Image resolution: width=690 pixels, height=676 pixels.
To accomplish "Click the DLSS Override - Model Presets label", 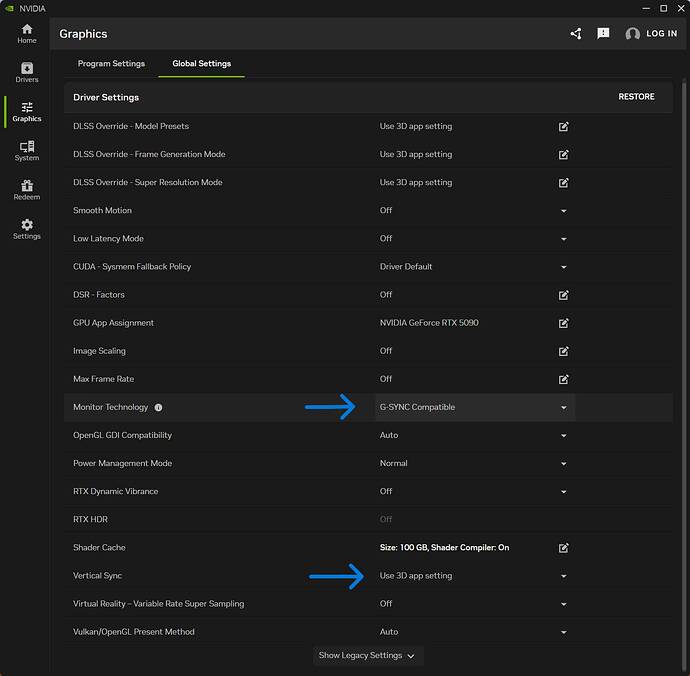I will tap(131, 126).
